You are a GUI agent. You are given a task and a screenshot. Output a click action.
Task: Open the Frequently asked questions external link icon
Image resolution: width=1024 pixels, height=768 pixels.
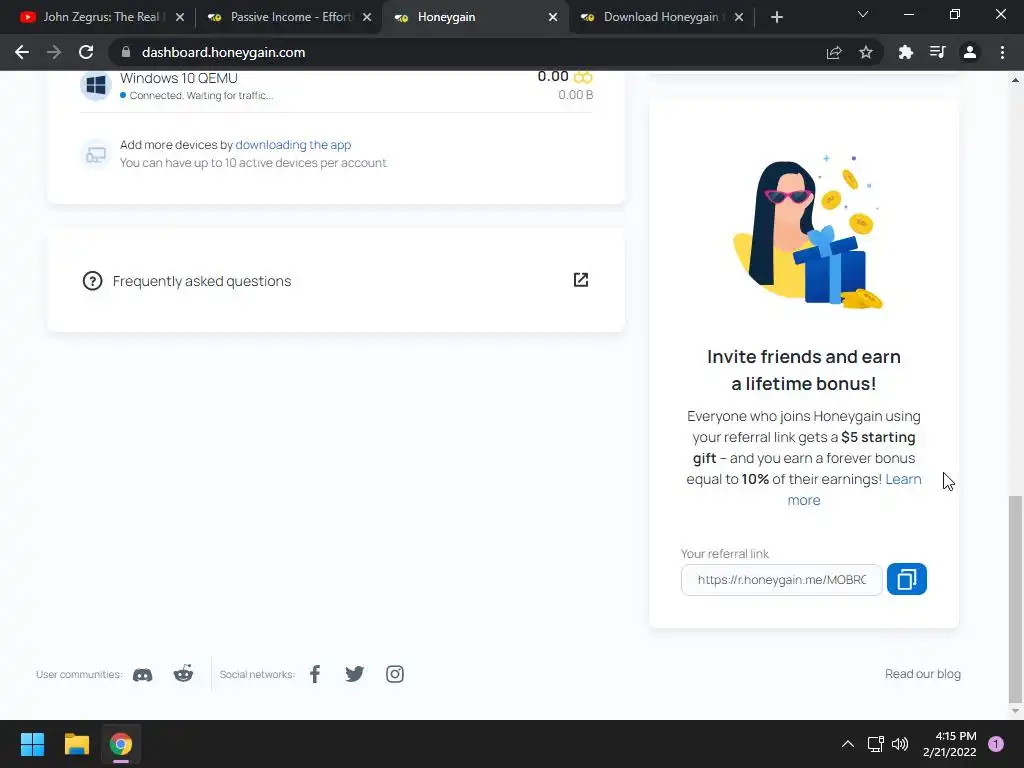pos(581,280)
